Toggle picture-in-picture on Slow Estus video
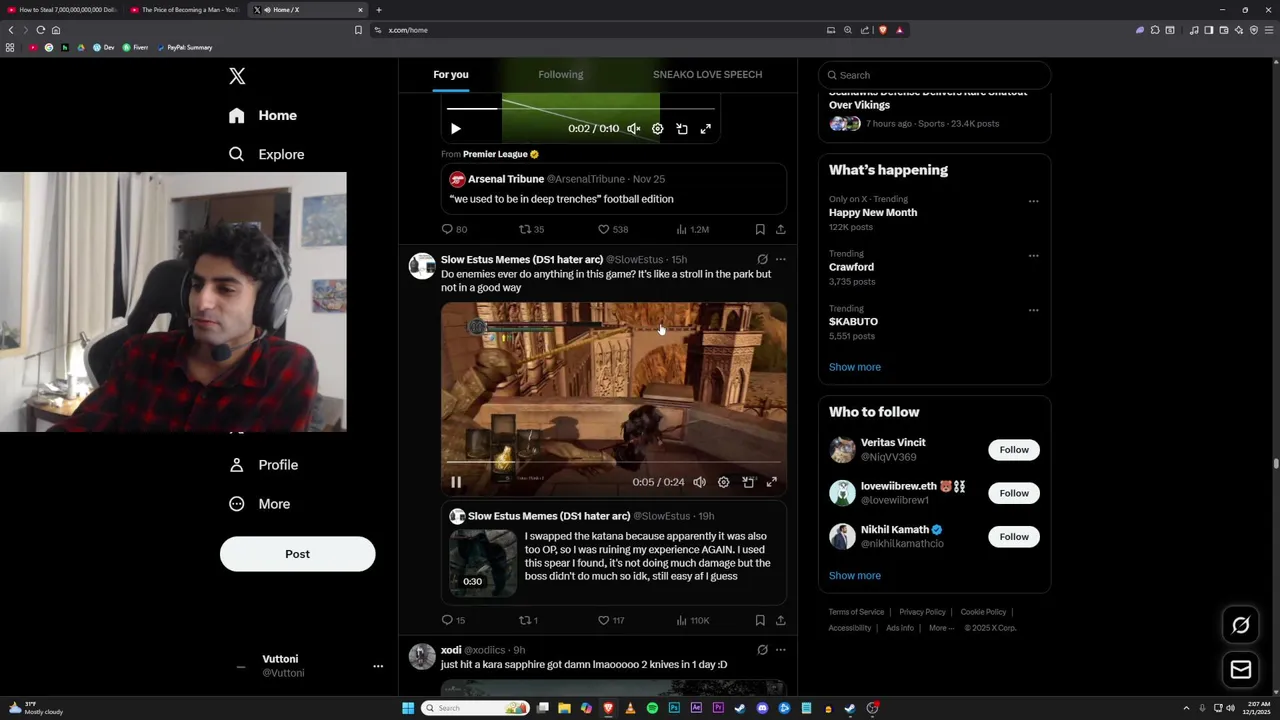Screen dimensions: 1280x720 tap(748, 482)
